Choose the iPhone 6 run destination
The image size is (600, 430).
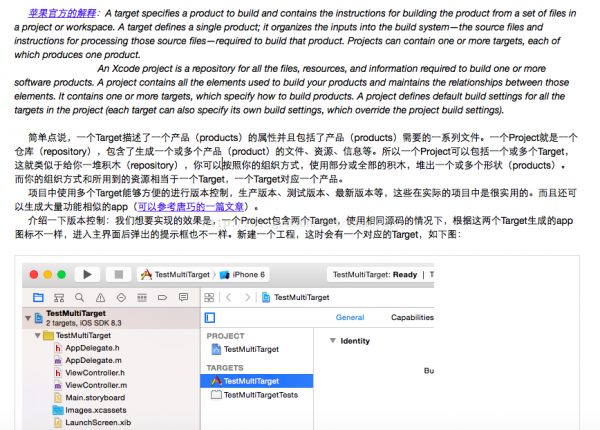[242, 274]
